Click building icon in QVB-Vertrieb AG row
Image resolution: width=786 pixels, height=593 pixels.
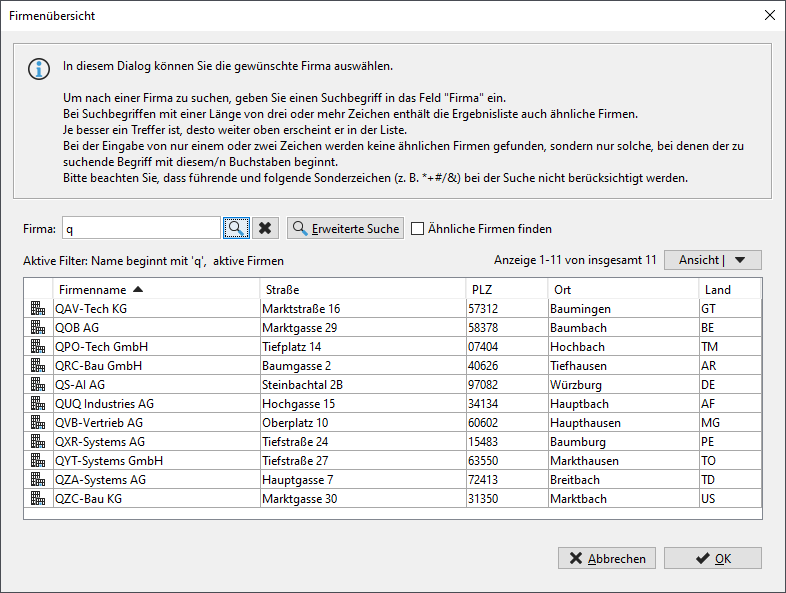pyautogui.click(x=38, y=423)
